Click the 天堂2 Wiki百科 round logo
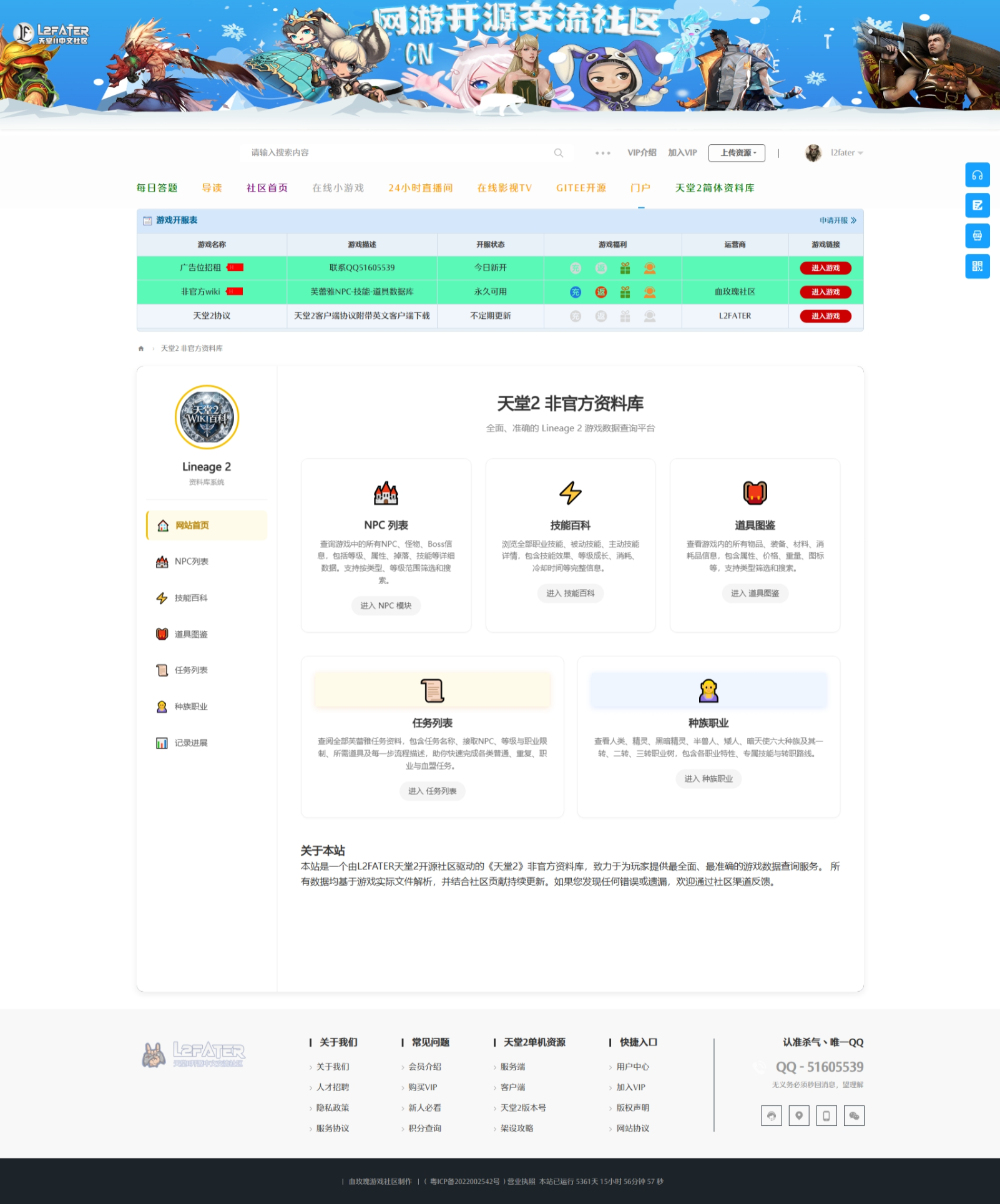 pyautogui.click(x=207, y=417)
